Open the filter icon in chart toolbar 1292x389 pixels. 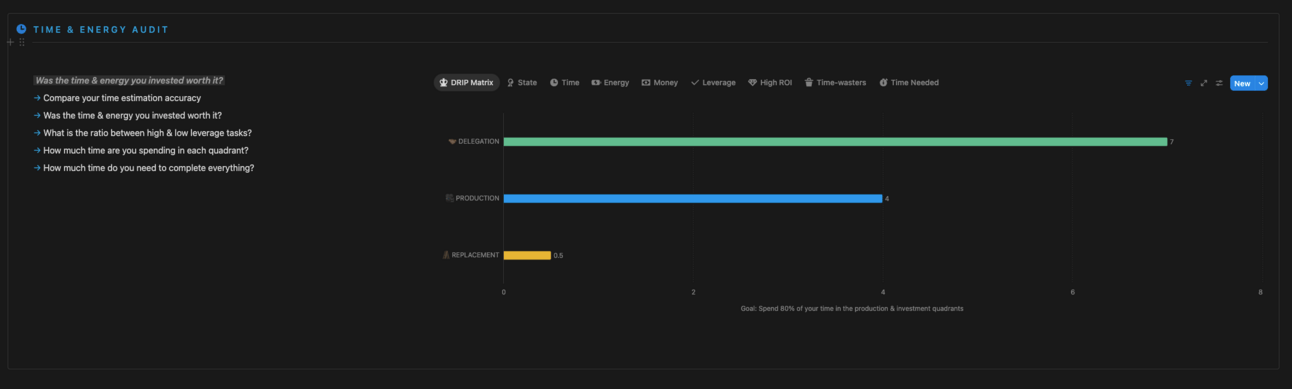1188,83
